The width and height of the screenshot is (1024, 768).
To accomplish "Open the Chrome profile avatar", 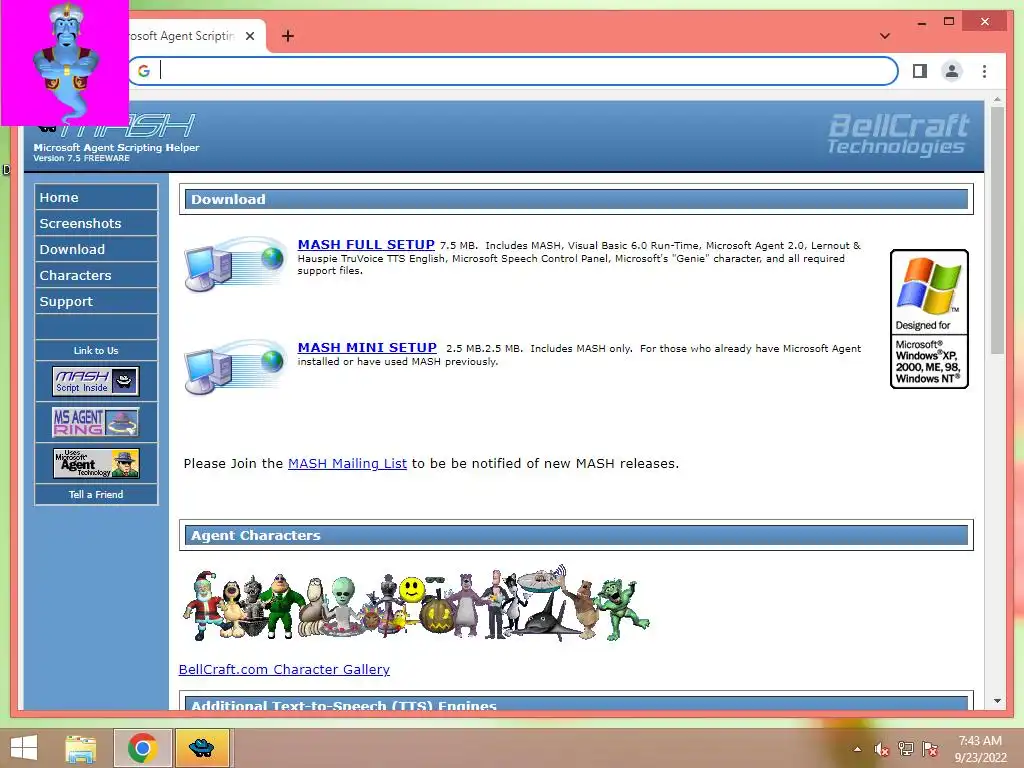I will (x=952, y=71).
